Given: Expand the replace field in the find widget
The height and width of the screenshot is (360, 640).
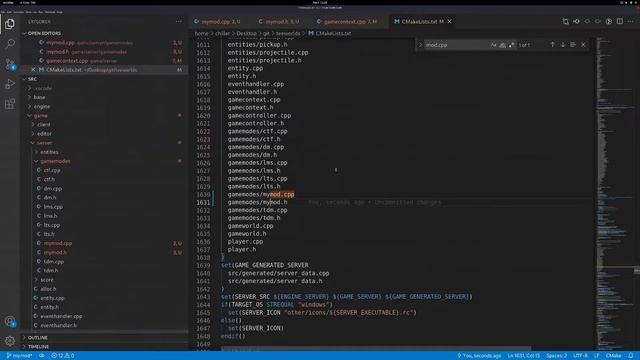Looking at the screenshot, I should pyautogui.click(x=420, y=45).
